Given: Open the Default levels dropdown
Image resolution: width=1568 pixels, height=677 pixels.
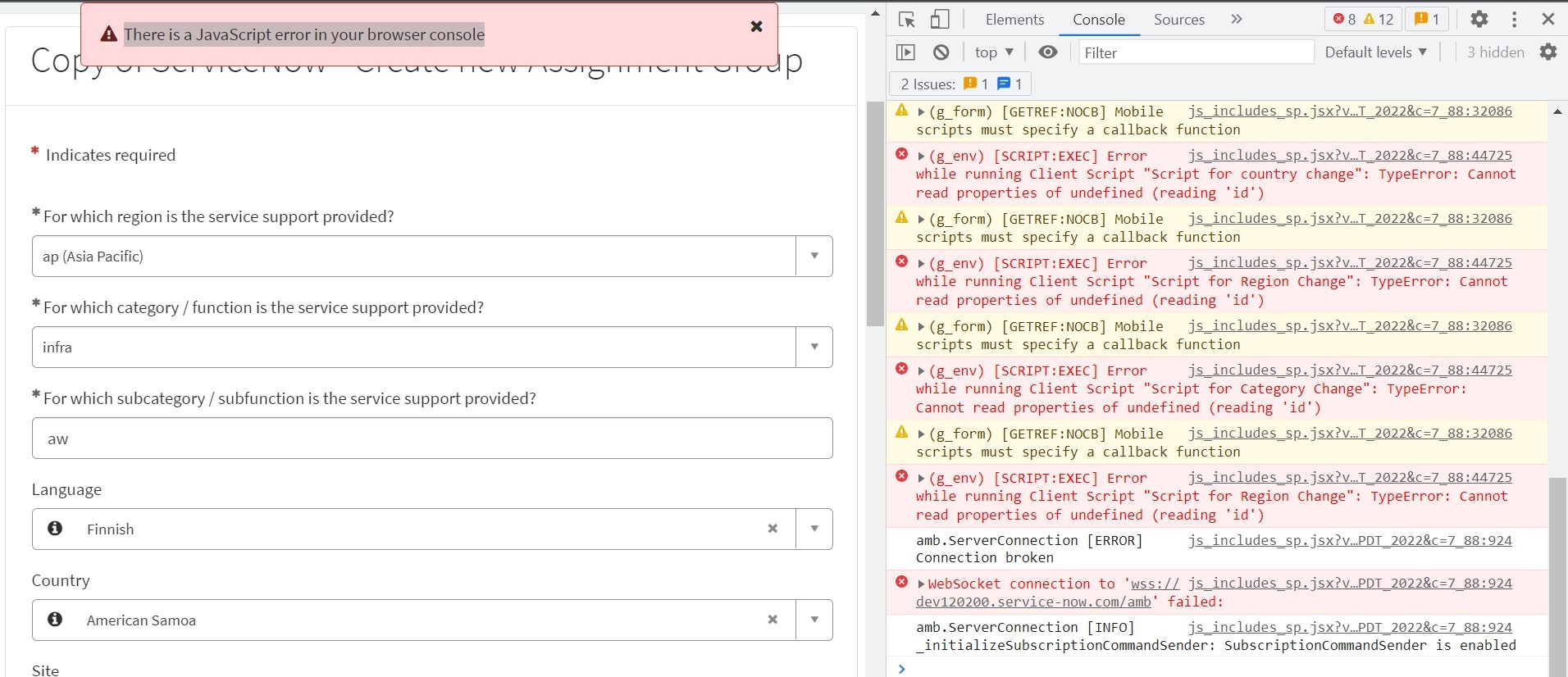Looking at the screenshot, I should click(x=1375, y=52).
